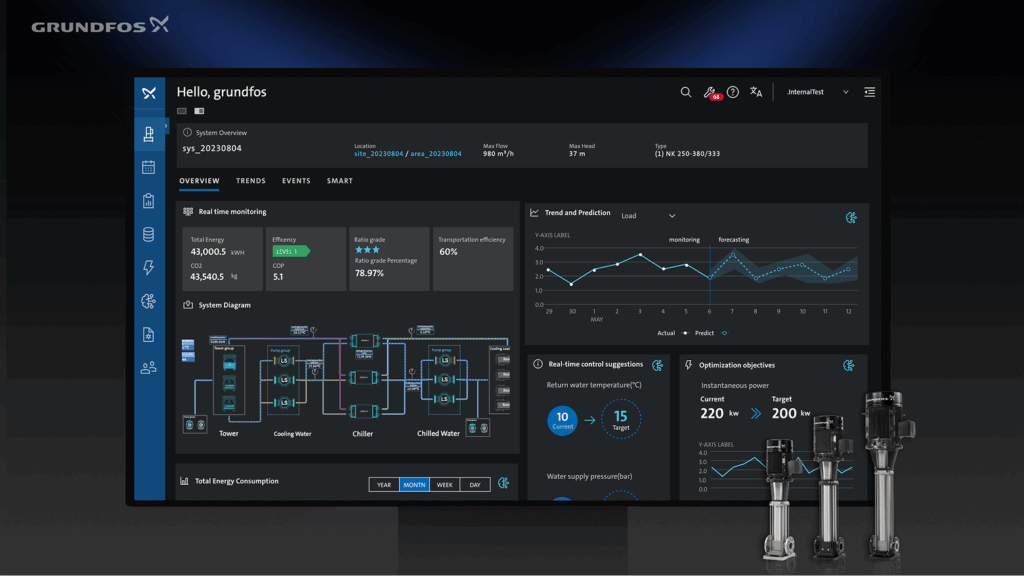Image resolution: width=1024 pixels, height=576 pixels.
Task: Toggle the Predict series in the chart legend
Action: [705, 333]
